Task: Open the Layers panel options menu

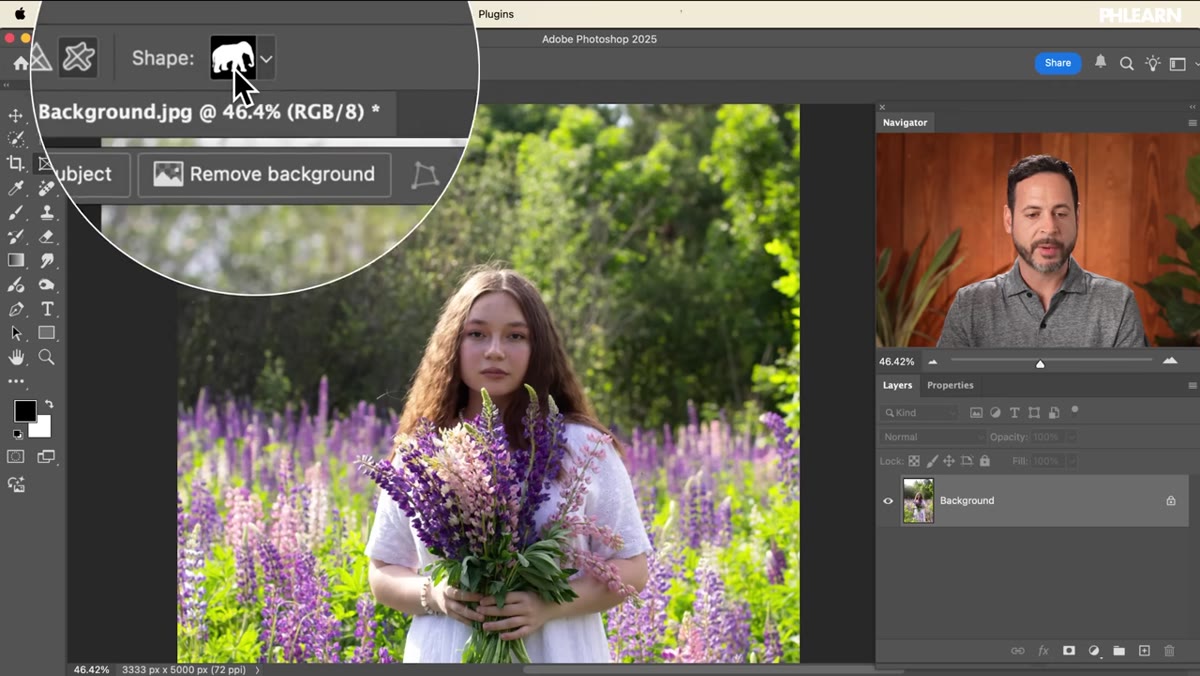Action: [1192, 385]
